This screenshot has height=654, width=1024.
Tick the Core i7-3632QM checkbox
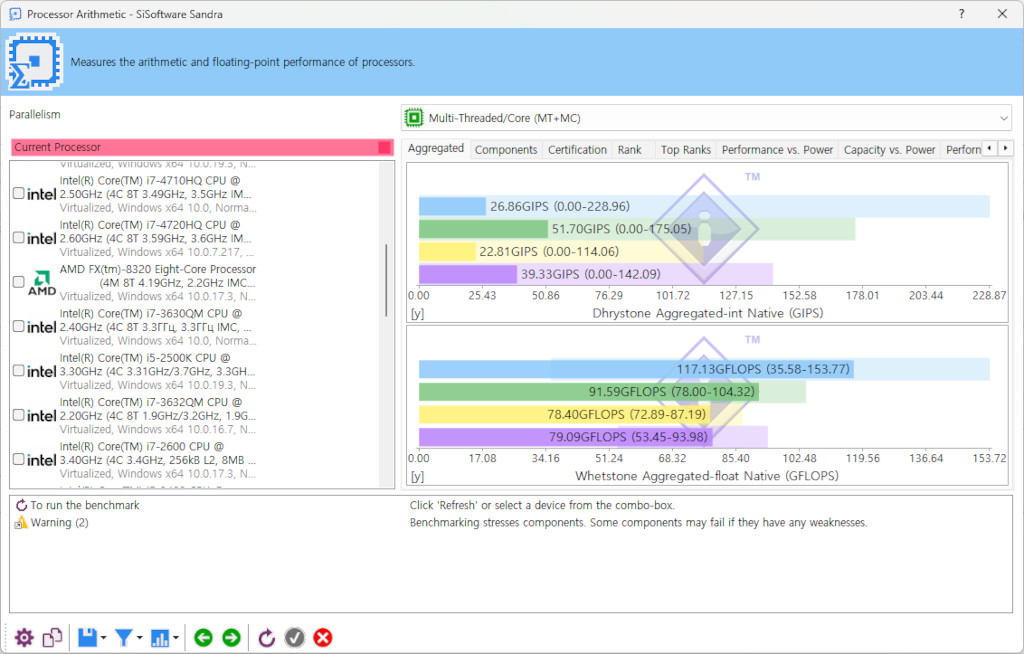click(x=18, y=415)
